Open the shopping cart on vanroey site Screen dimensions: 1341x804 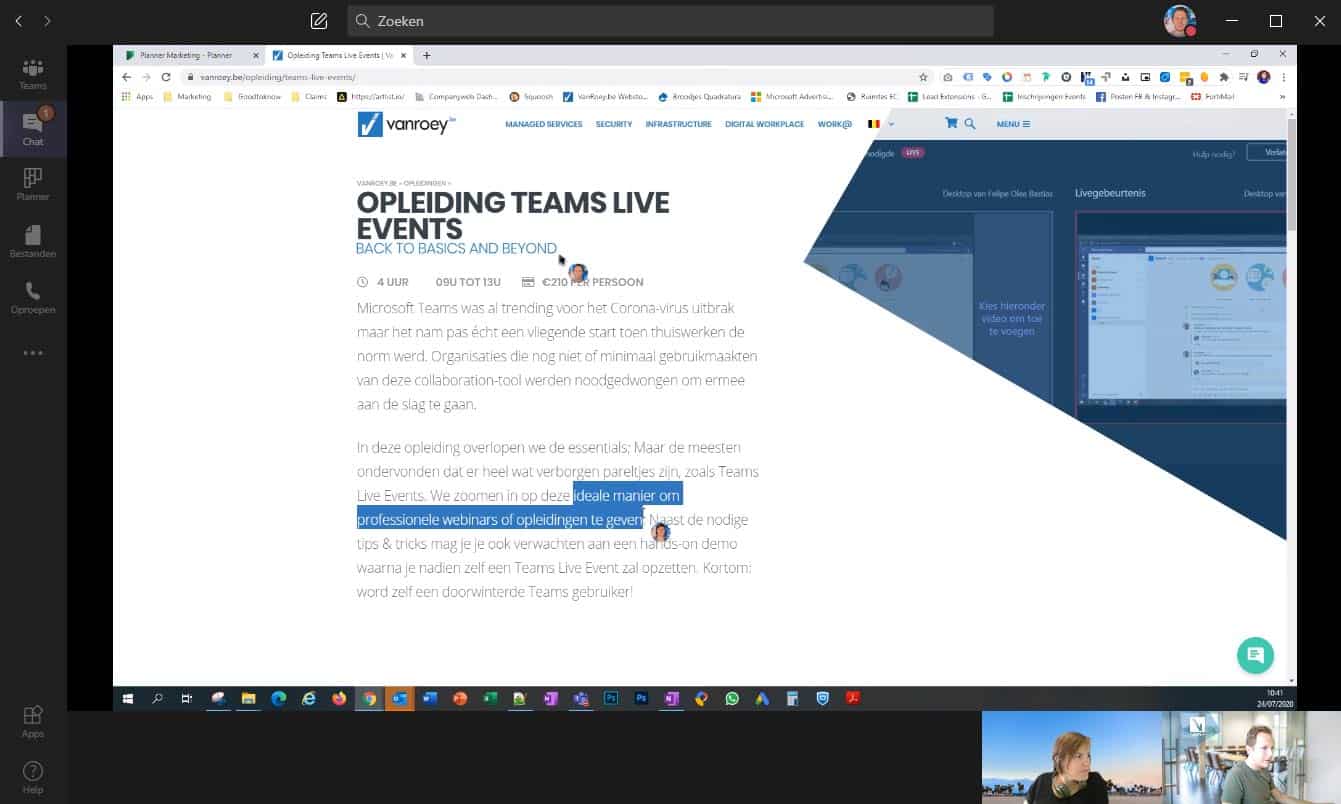coord(951,124)
